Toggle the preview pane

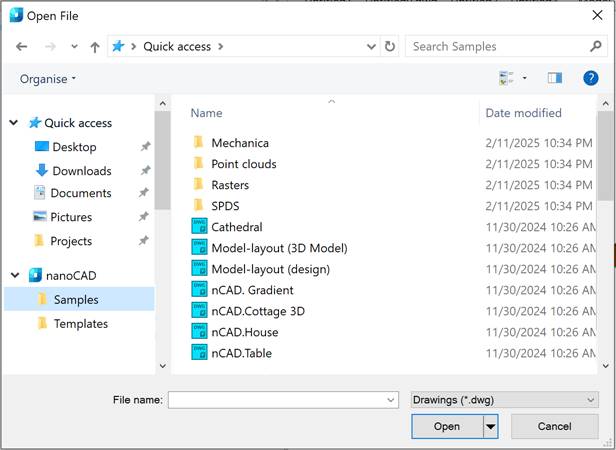tap(555, 78)
